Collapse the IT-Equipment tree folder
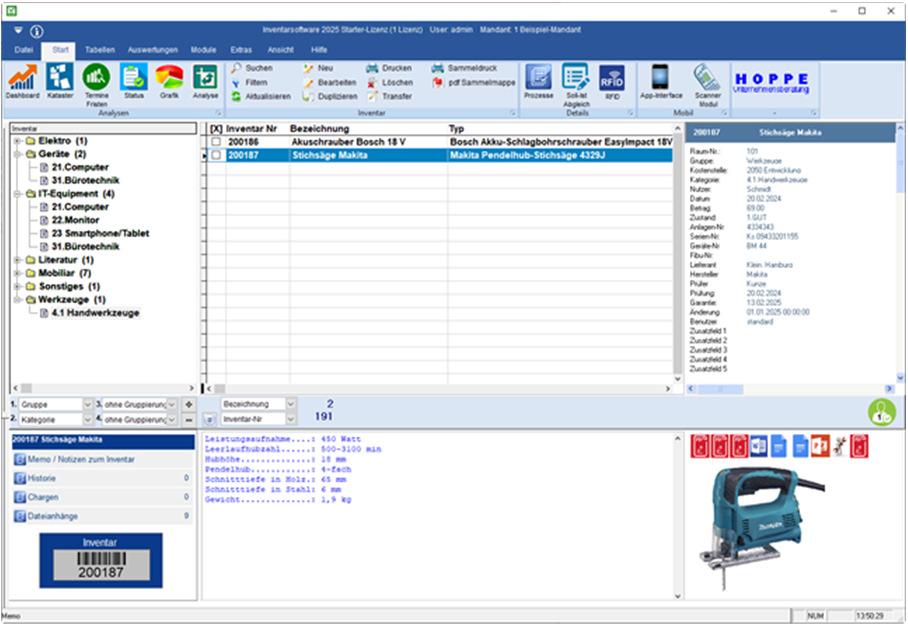 pos(18,193)
